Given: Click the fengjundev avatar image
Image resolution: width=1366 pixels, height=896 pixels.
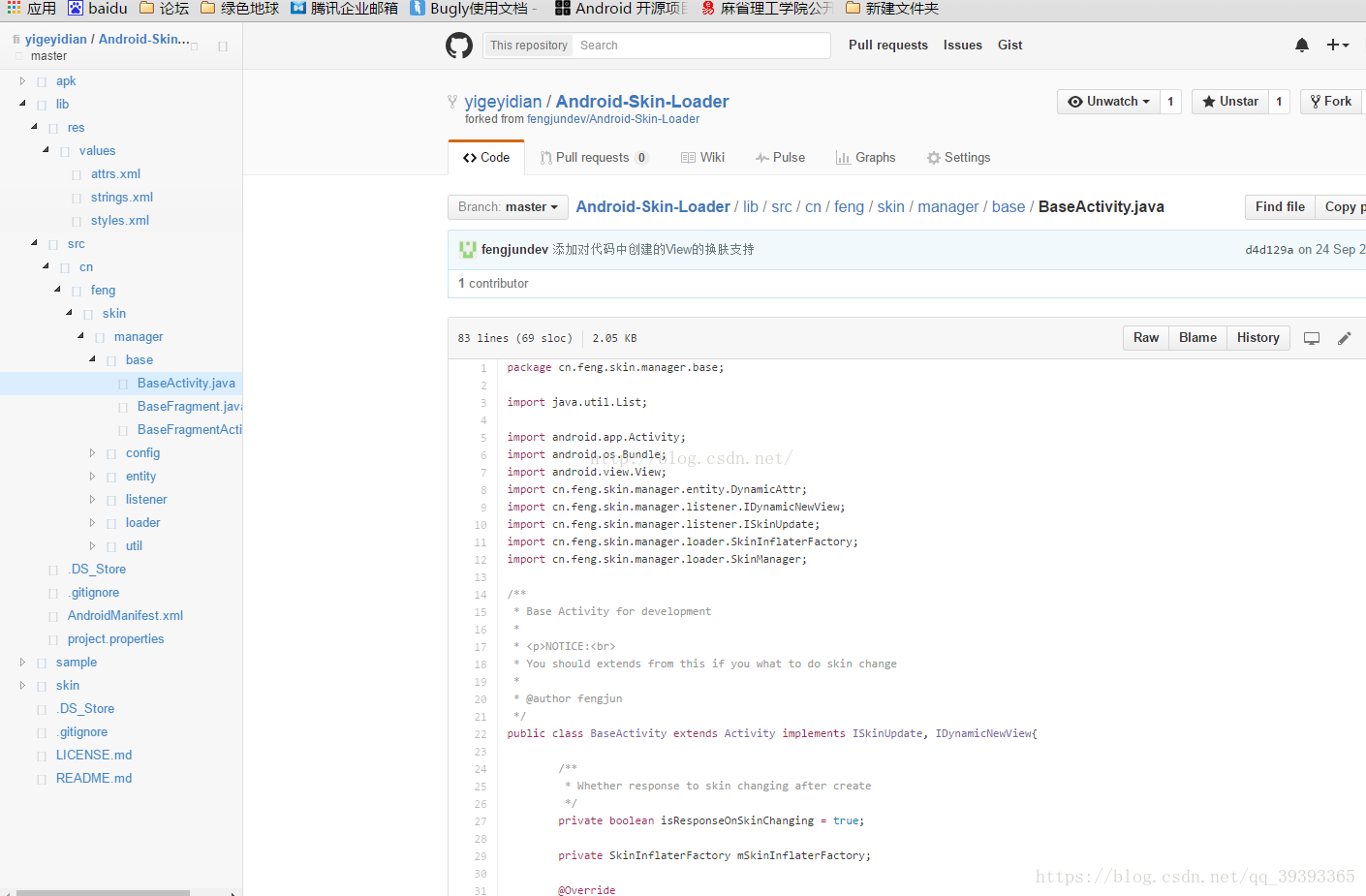Looking at the screenshot, I should pos(467,250).
